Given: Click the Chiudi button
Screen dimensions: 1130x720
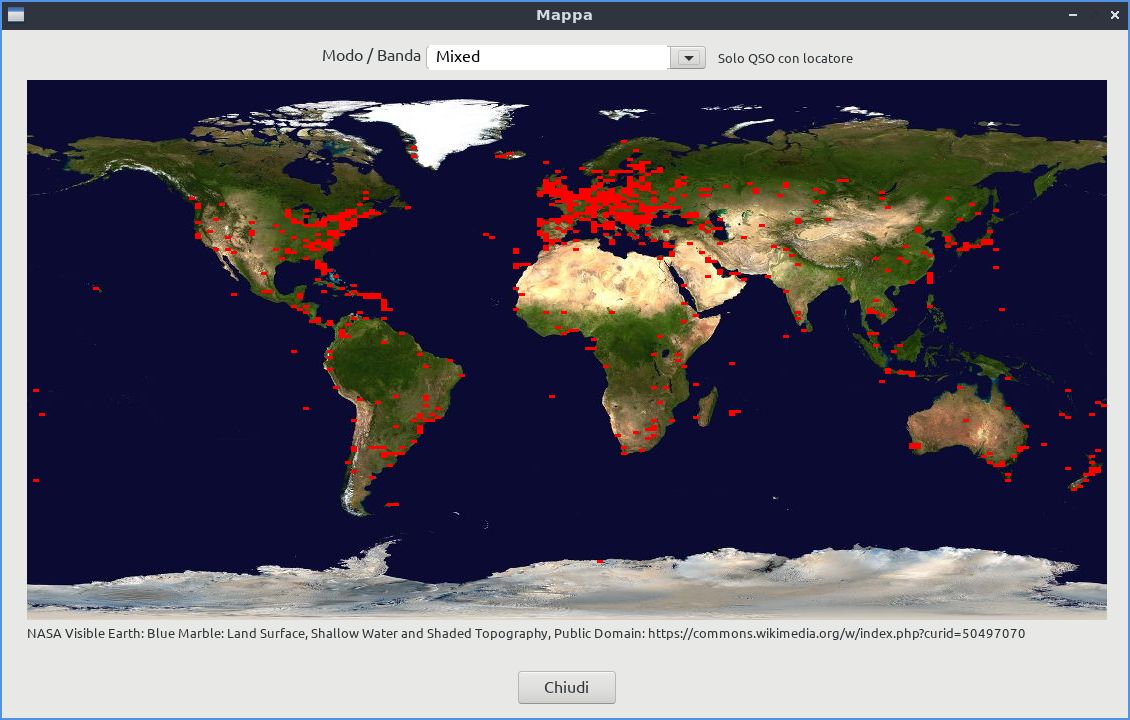Looking at the screenshot, I should [x=566, y=688].
